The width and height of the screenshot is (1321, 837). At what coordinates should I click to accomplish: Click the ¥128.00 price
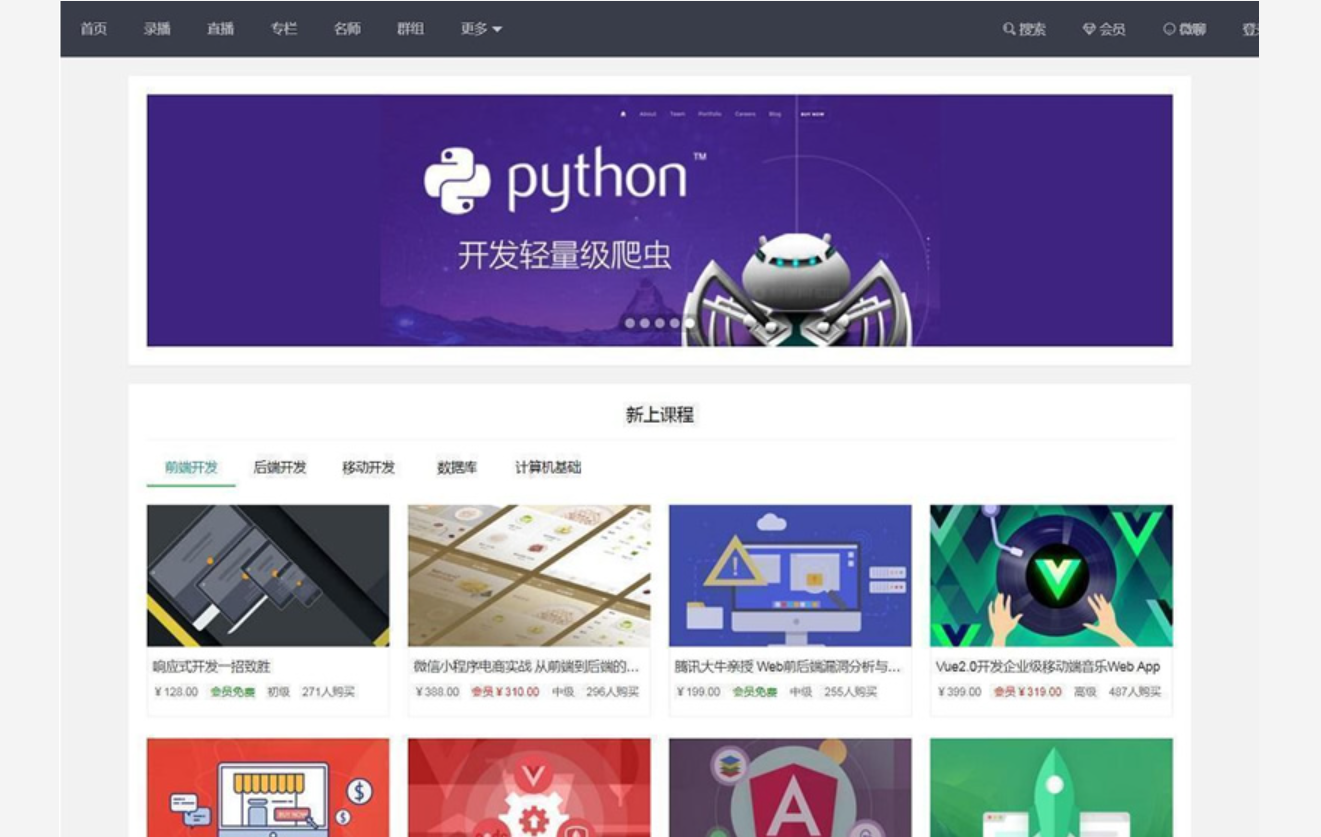click(176, 692)
